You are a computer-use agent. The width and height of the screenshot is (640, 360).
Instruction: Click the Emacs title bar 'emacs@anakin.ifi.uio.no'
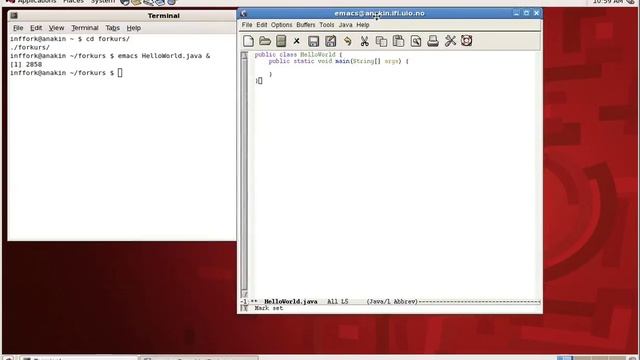click(x=379, y=13)
